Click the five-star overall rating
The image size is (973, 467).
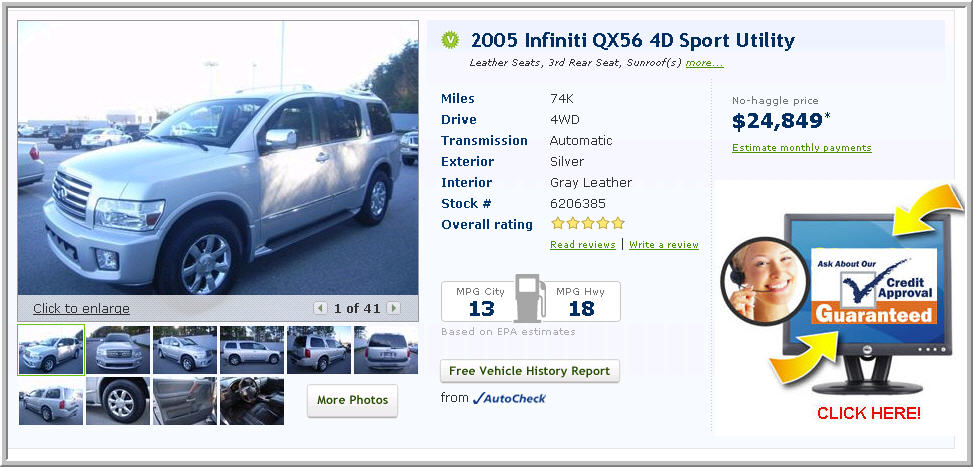coord(588,223)
